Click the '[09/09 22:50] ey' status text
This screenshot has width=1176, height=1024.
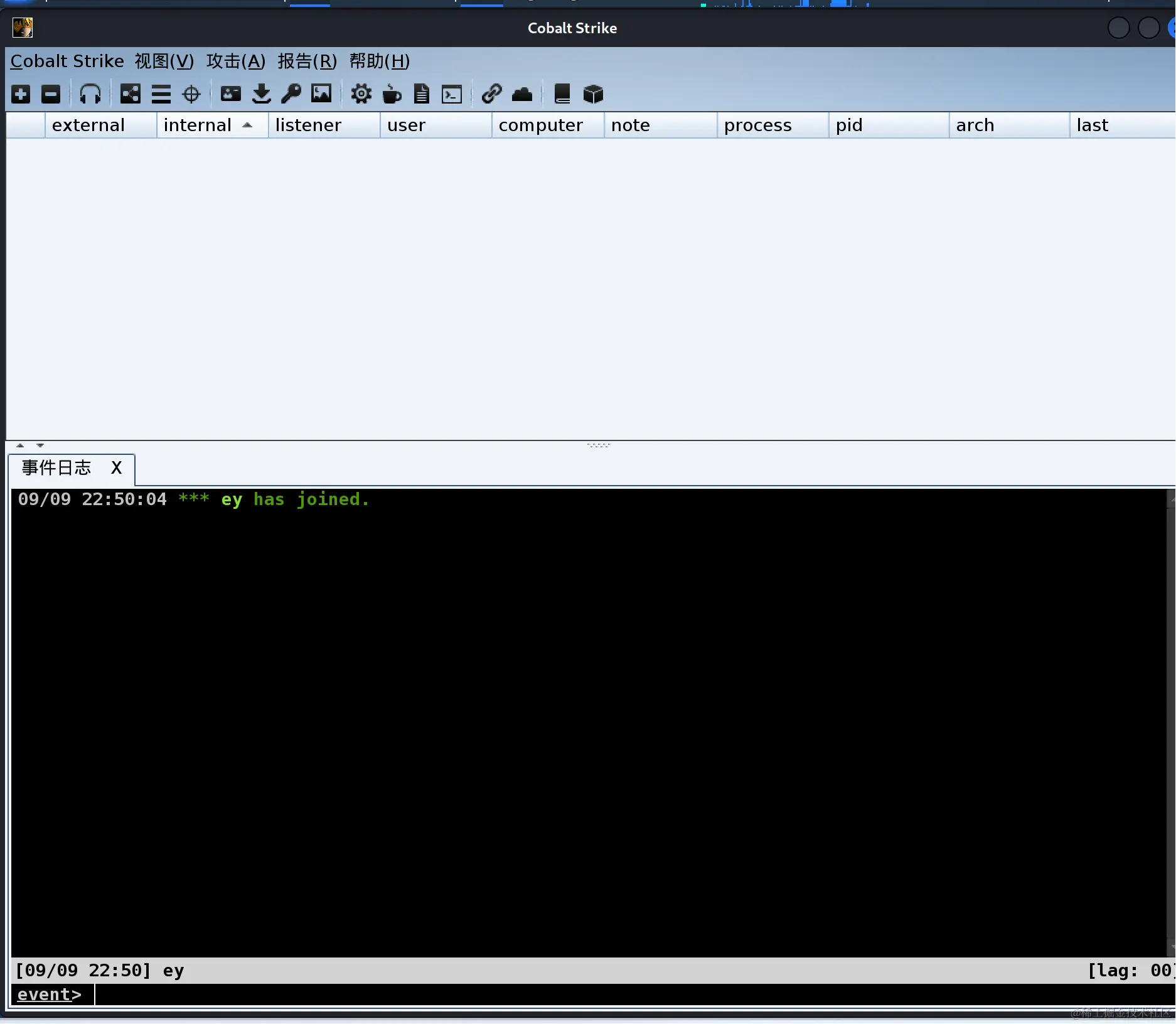[x=100, y=971]
